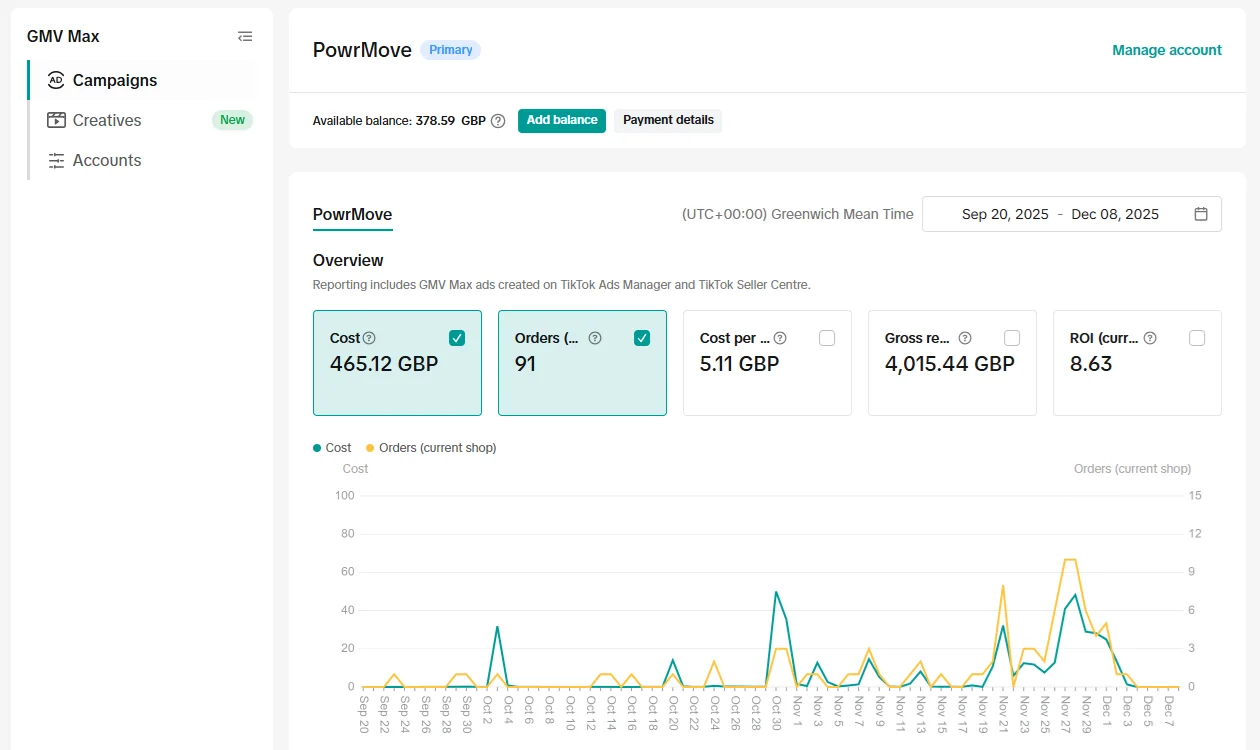
Task: Click the Available balance 378.59 GBP text
Action: click(399, 120)
